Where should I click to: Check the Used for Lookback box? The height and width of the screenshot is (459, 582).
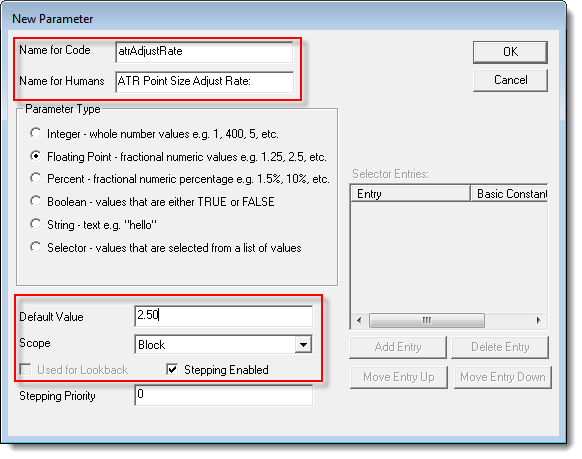point(26,370)
